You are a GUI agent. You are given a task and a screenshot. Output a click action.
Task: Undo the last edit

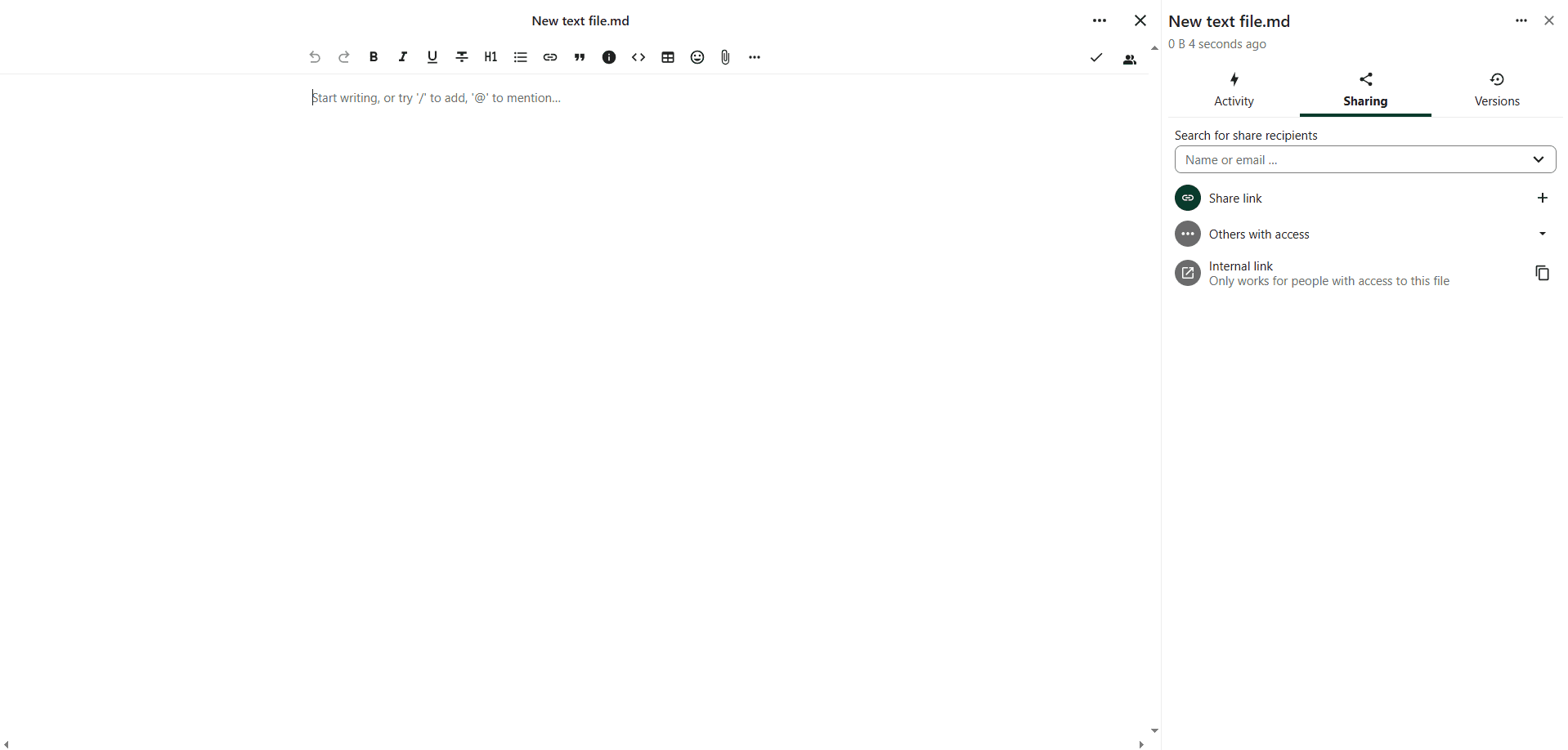315,57
